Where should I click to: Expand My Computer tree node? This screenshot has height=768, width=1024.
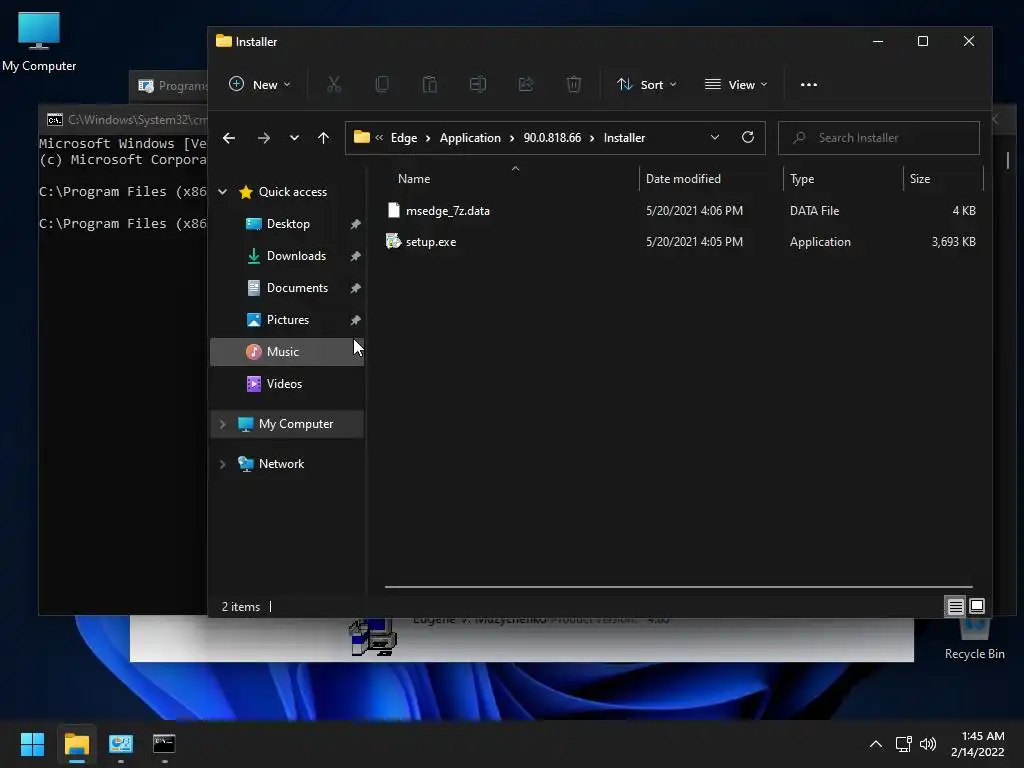click(x=223, y=424)
